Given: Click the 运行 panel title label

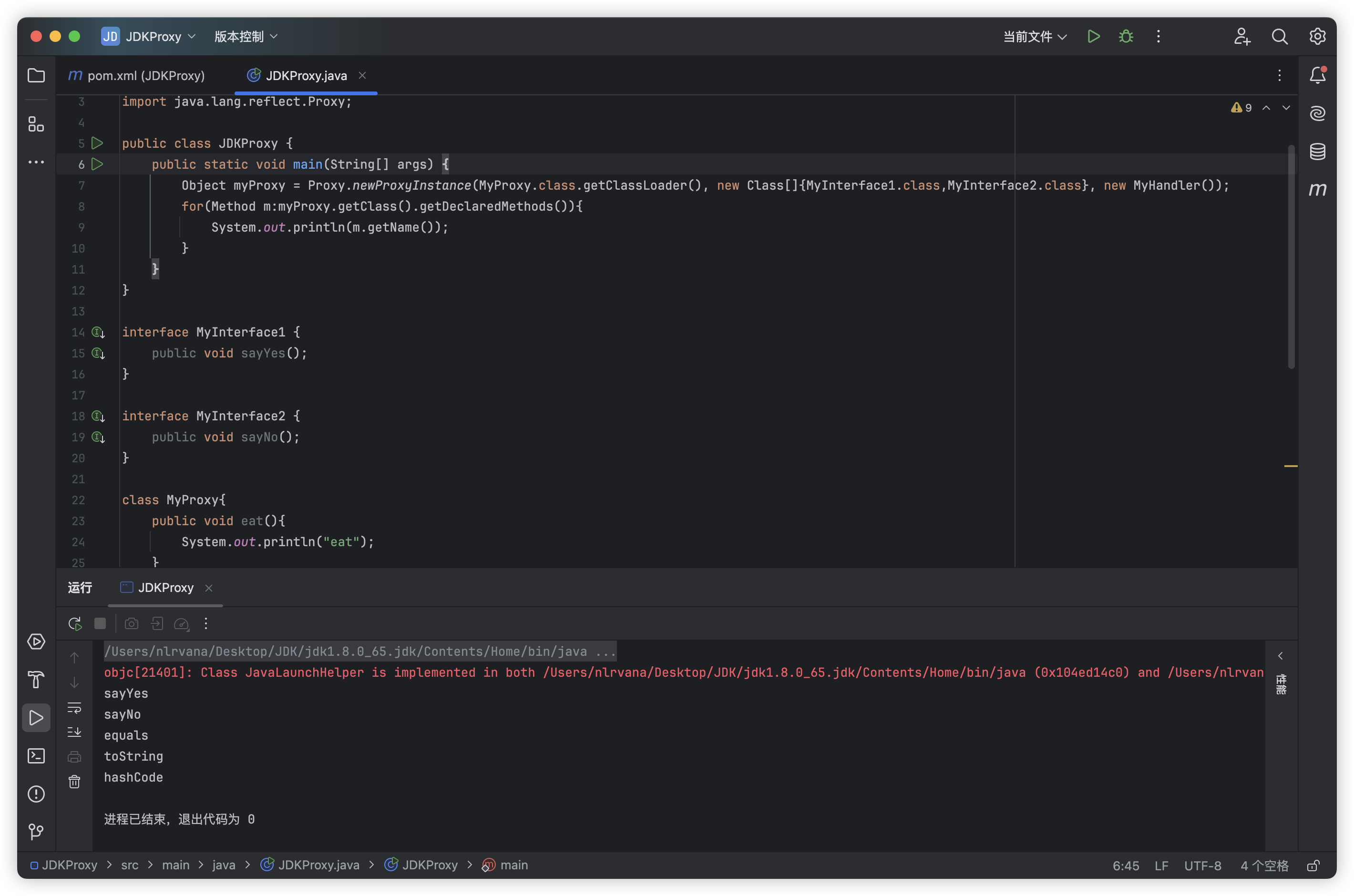Looking at the screenshot, I should coord(80,588).
